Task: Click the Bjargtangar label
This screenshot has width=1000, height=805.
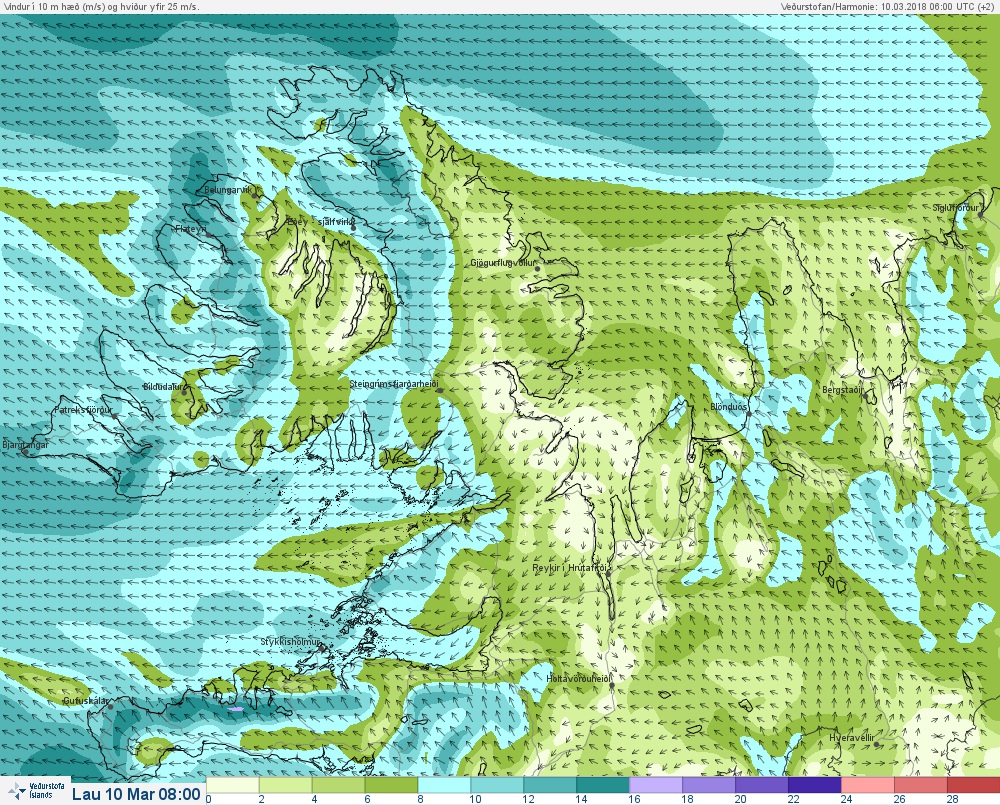Action: click(26, 445)
